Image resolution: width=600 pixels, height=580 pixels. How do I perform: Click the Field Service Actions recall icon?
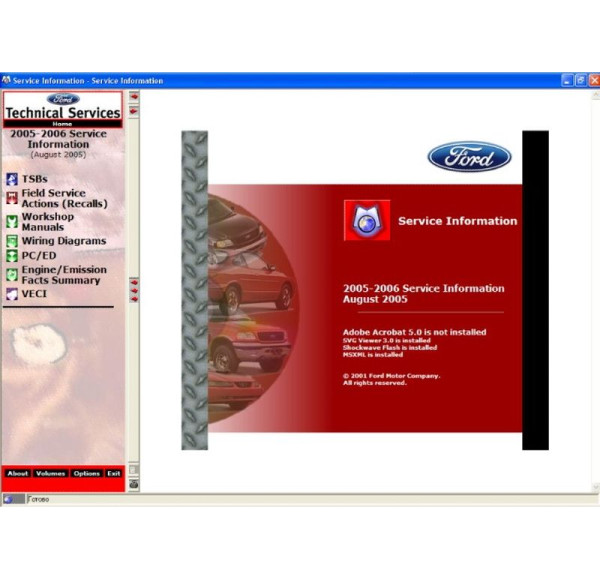[12, 198]
